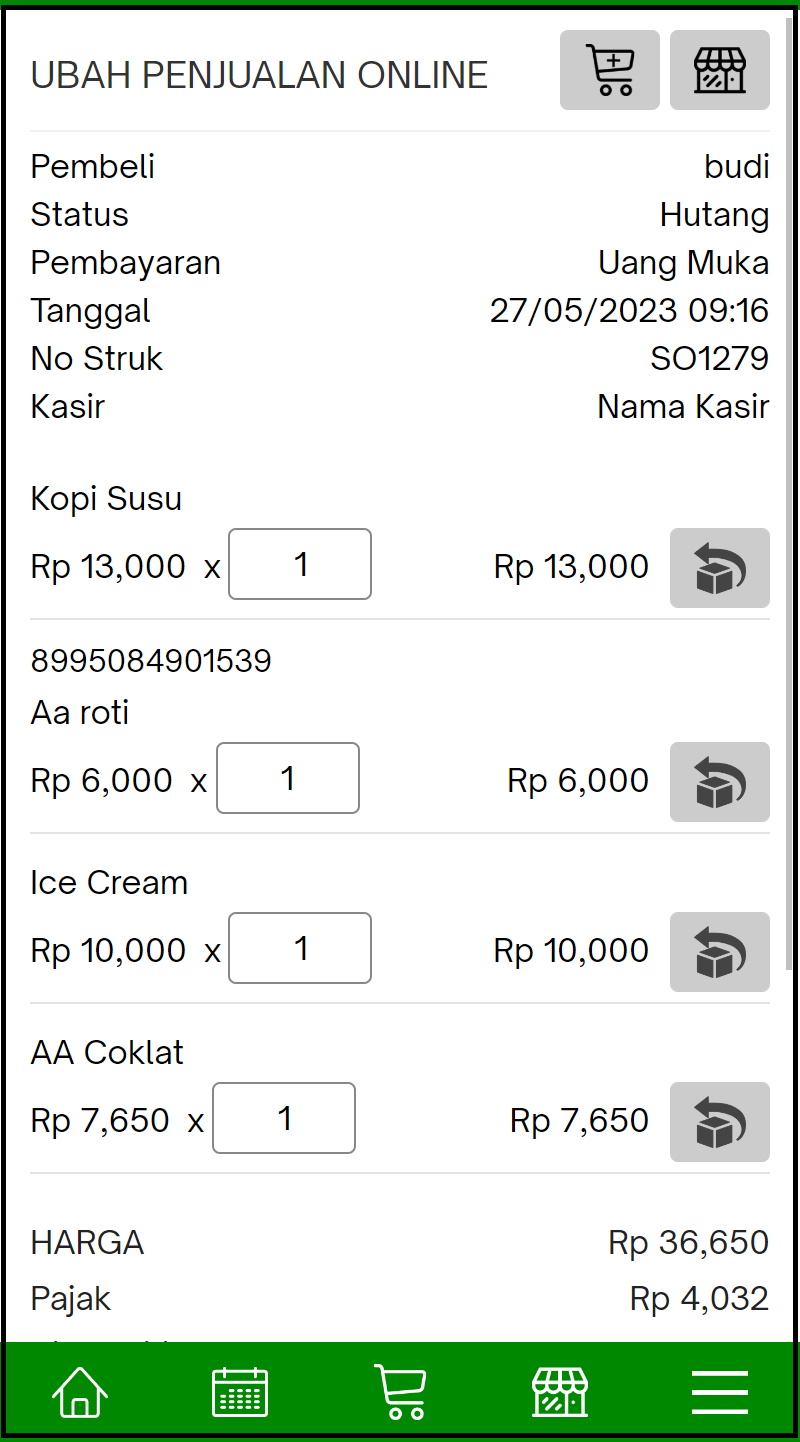Screen dimensions: 800x1442
Task: Click the return icon for Aa roti
Action: [x=719, y=782]
